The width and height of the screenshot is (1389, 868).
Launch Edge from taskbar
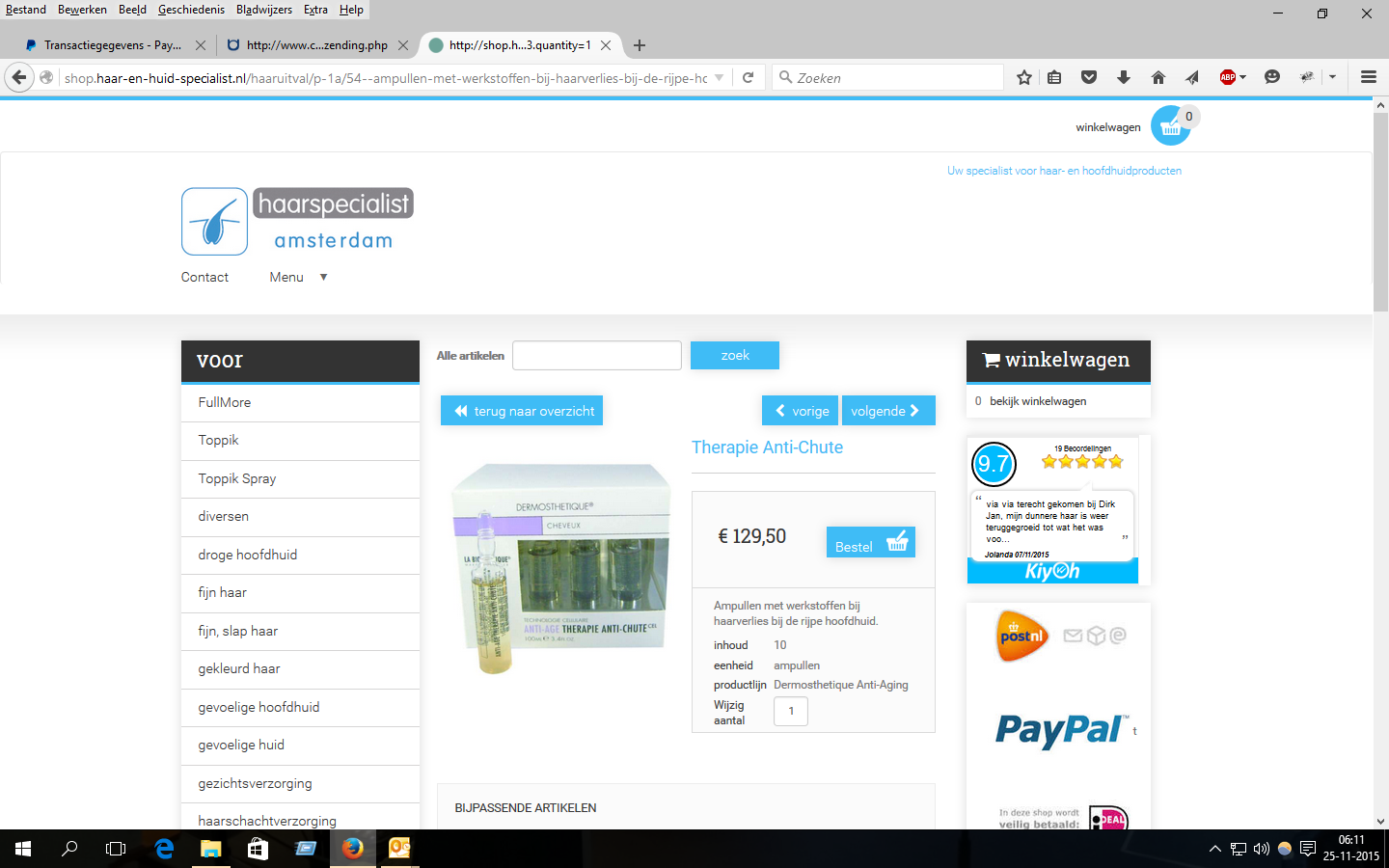click(164, 849)
